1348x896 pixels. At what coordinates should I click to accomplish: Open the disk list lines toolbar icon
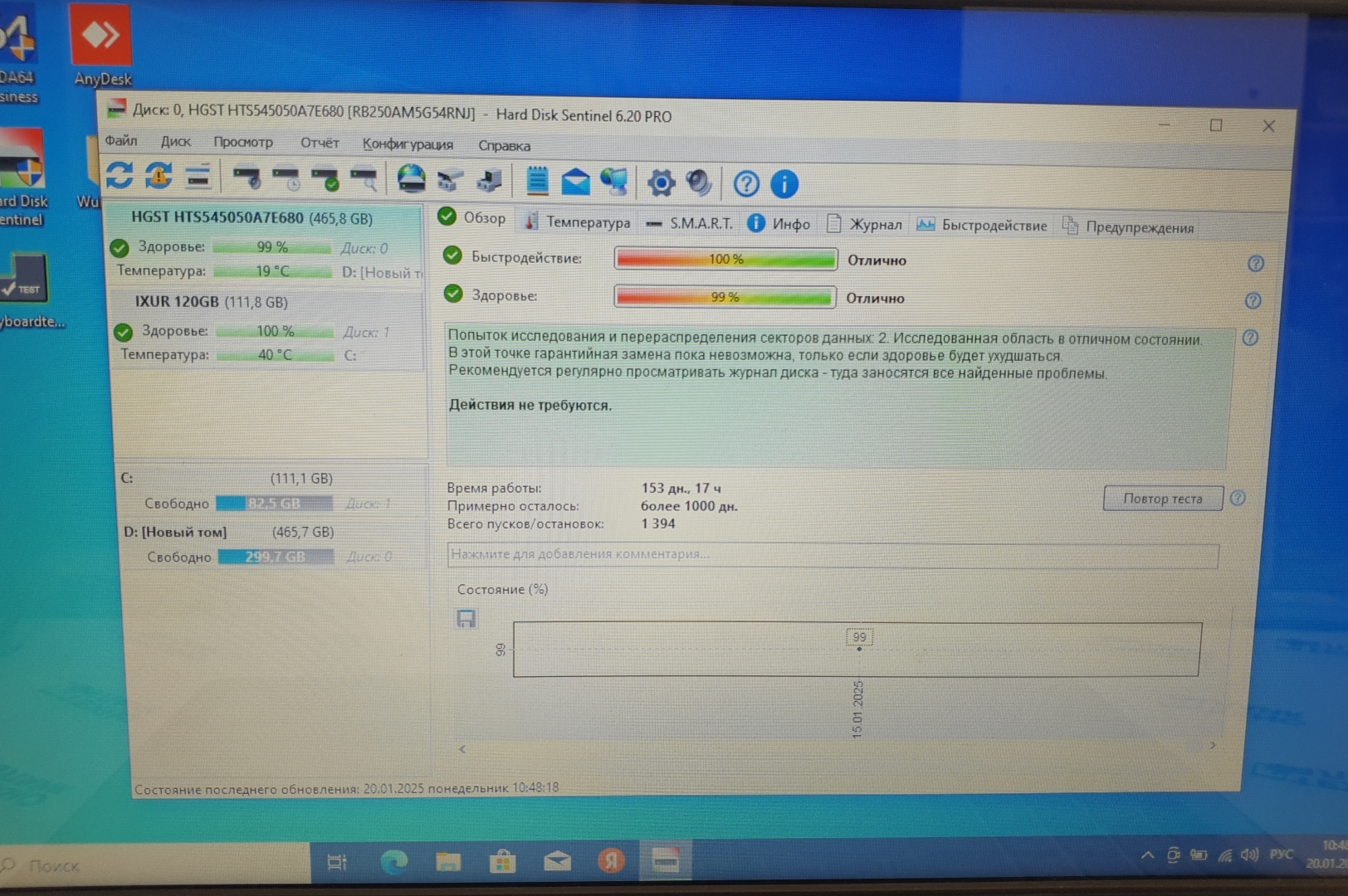coord(198,177)
